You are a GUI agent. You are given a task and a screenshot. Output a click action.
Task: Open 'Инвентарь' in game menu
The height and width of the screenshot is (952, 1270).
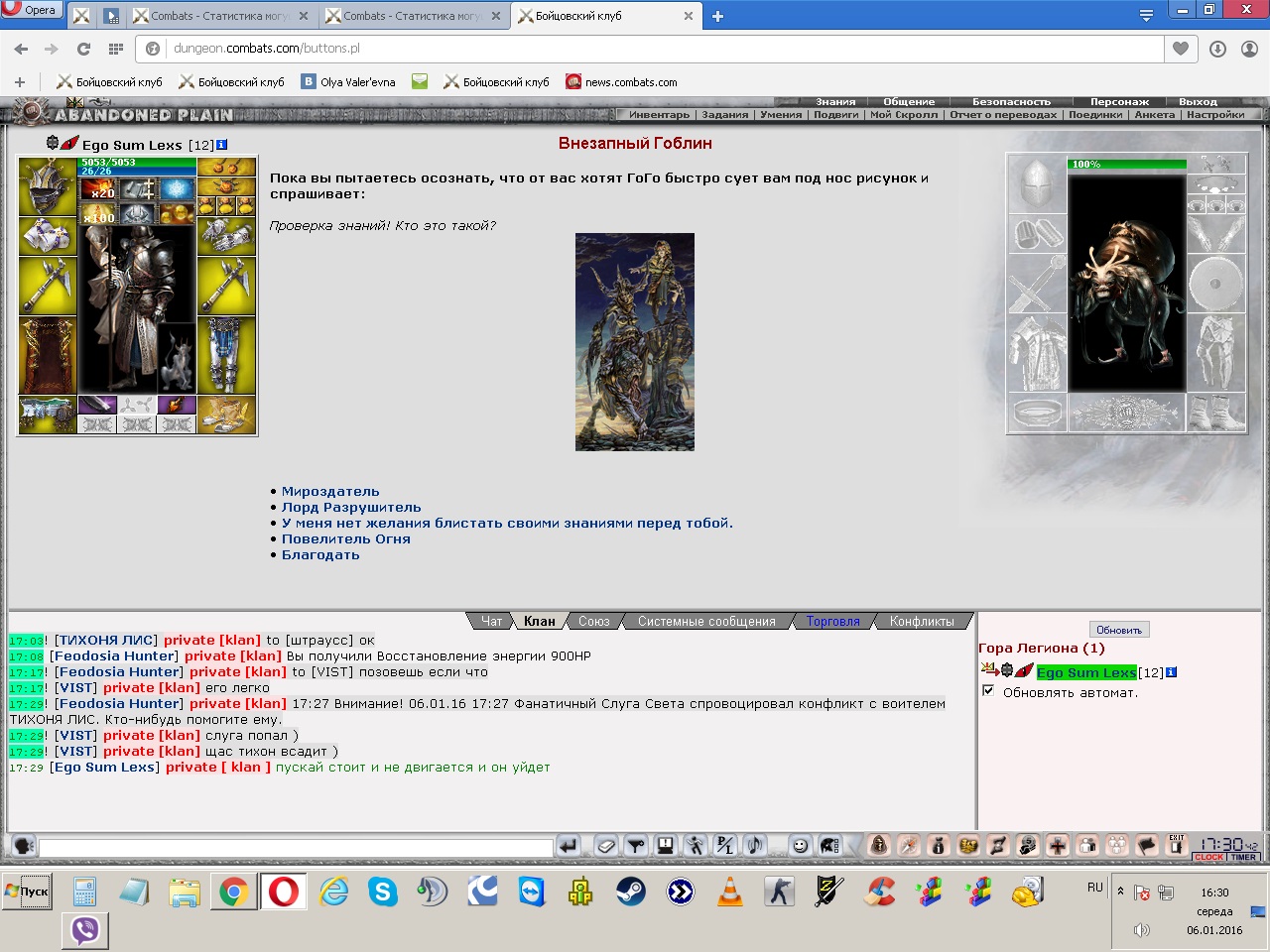659,115
